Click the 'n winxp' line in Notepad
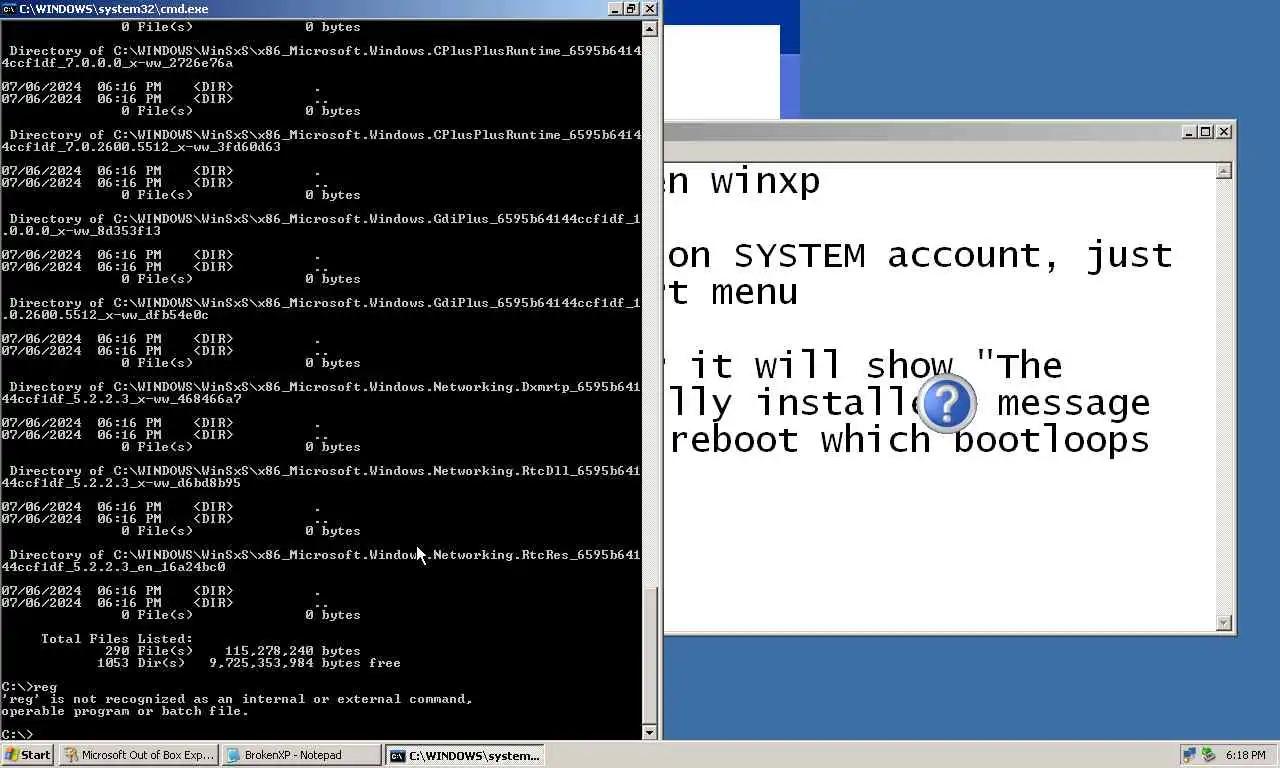Image resolution: width=1280 pixels, height=768 pixels. point(743,181)
